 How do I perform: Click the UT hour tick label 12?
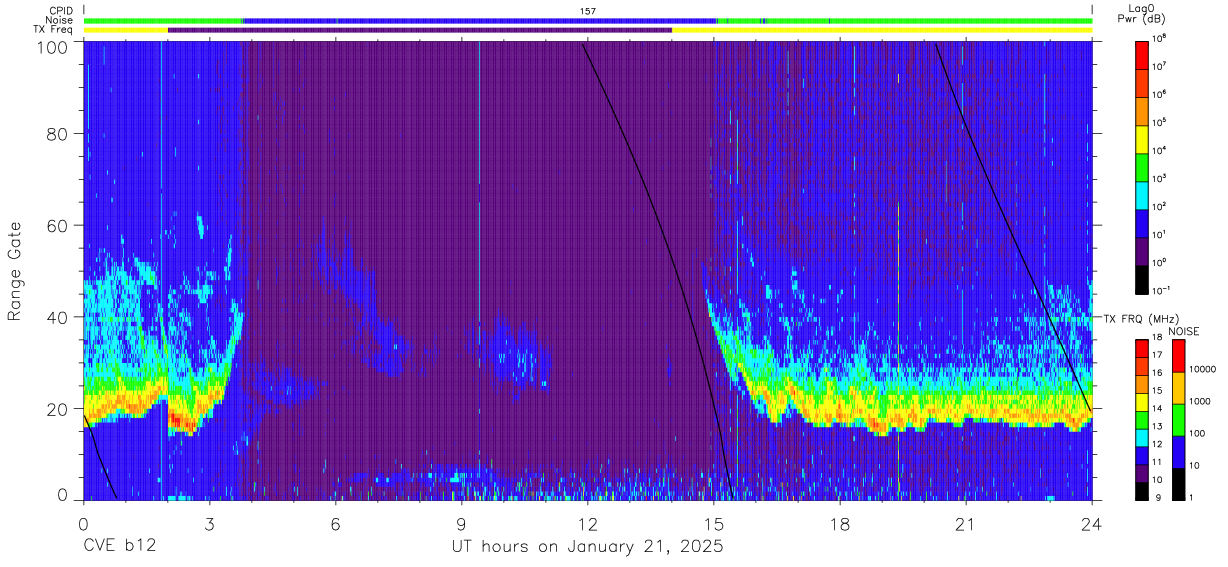click(x=588, y=523)
